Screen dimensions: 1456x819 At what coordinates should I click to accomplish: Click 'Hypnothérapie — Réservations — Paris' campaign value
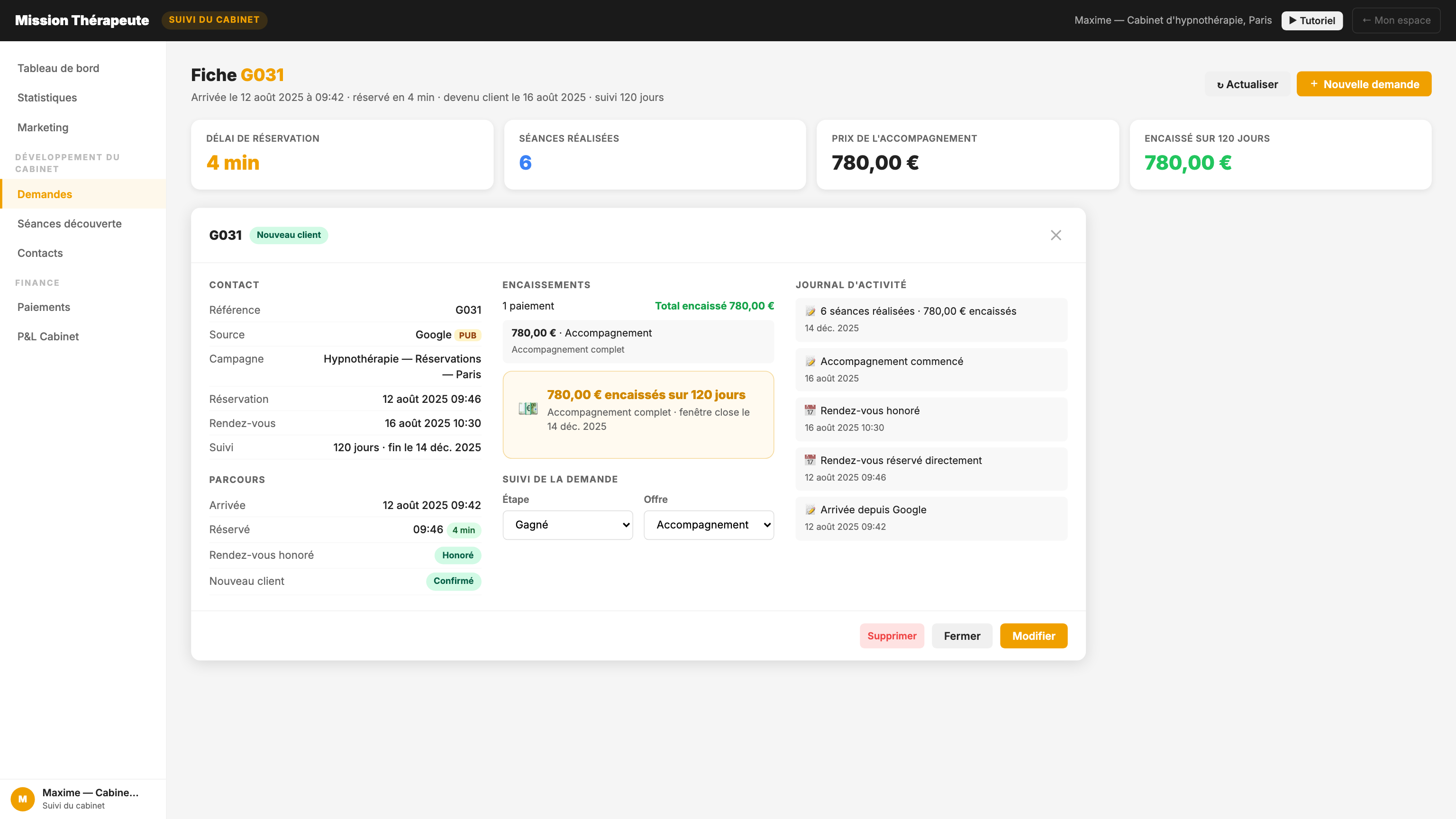pos(402,367)
